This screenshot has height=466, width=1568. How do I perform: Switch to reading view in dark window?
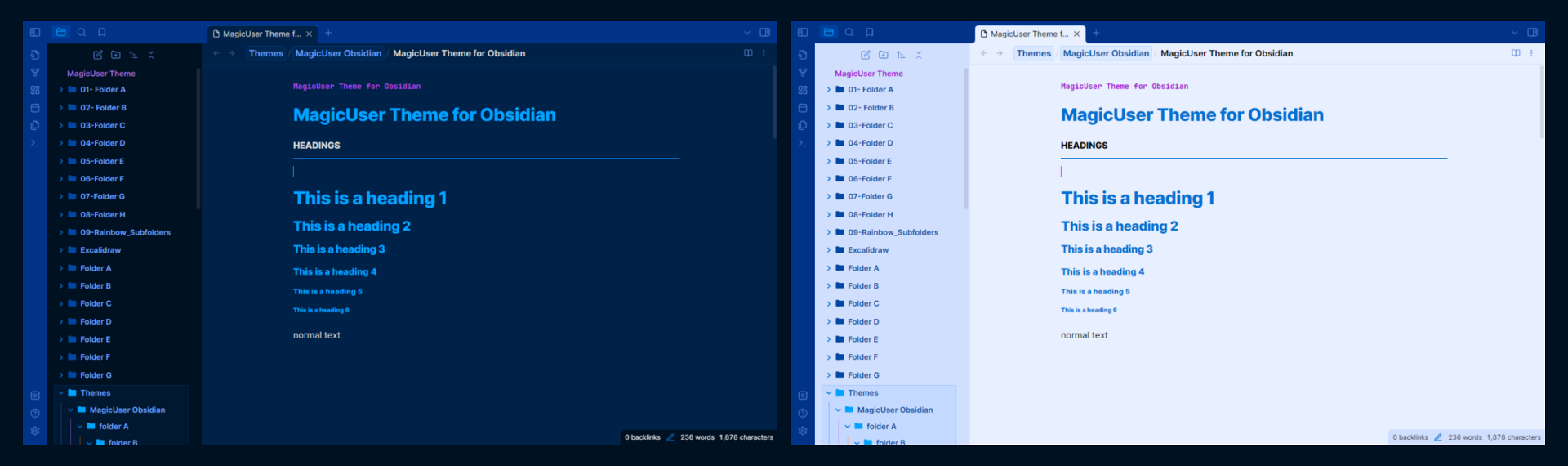coord(748,53)
